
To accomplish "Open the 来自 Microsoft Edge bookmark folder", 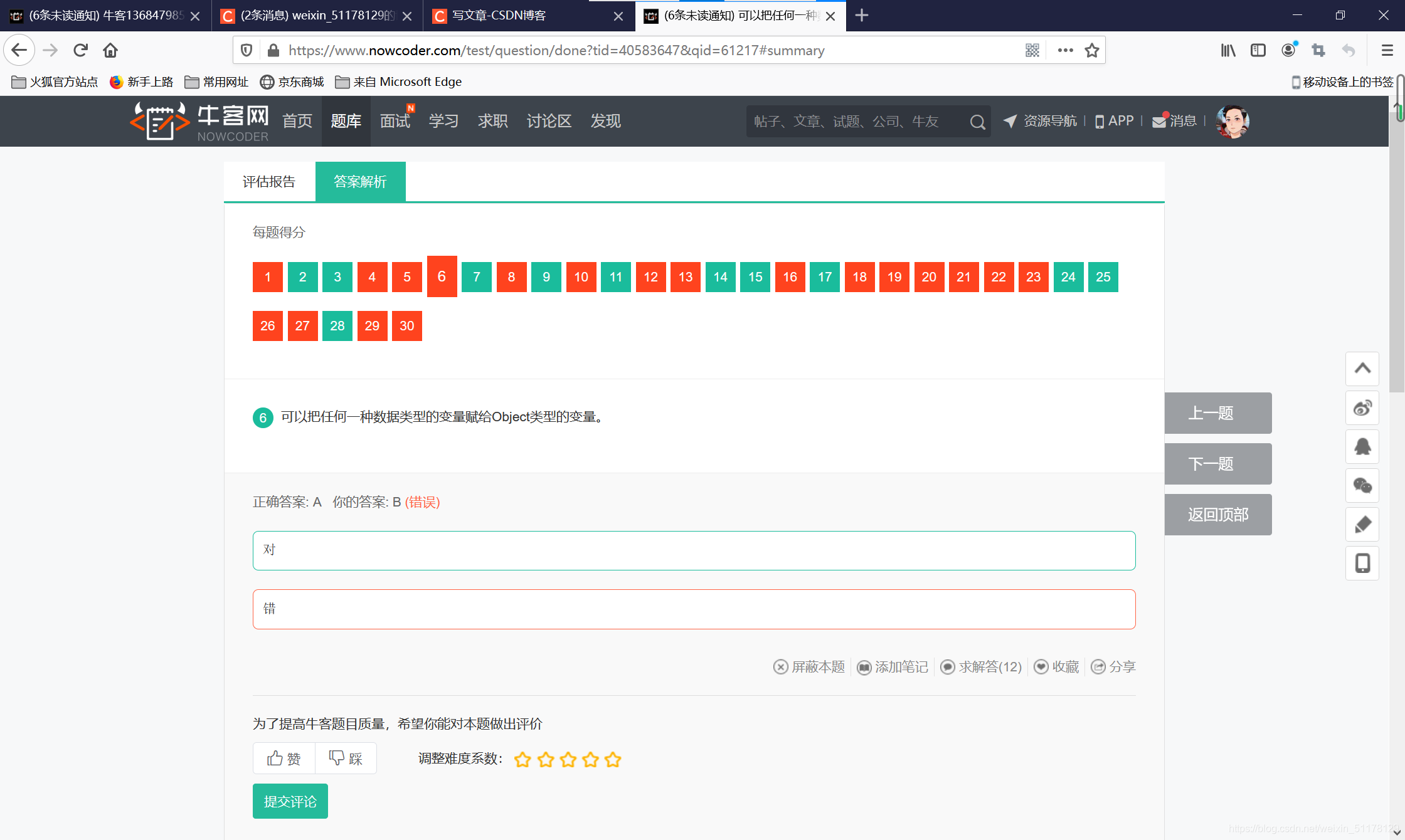I will [398, 82].
